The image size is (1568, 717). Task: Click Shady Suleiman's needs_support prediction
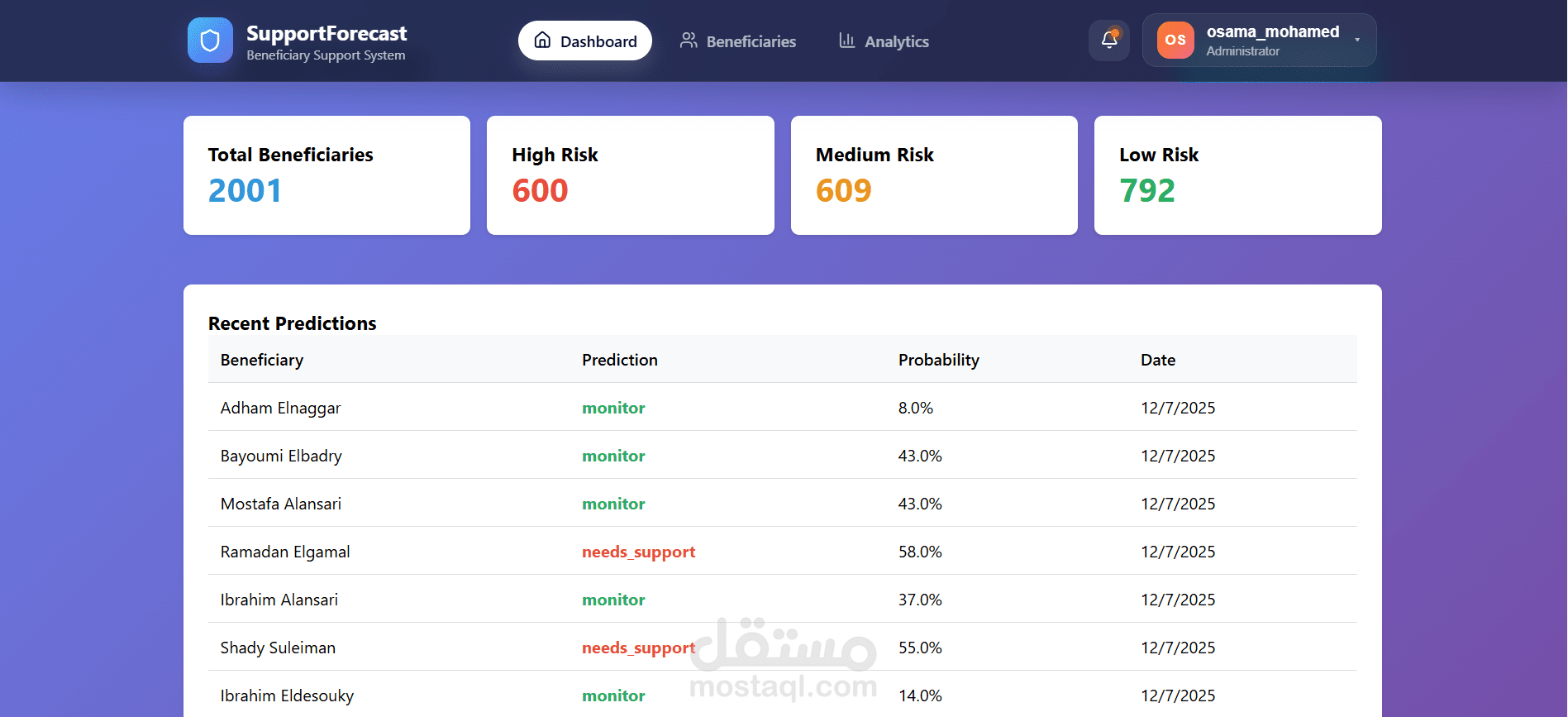click(x=639, y=648)
